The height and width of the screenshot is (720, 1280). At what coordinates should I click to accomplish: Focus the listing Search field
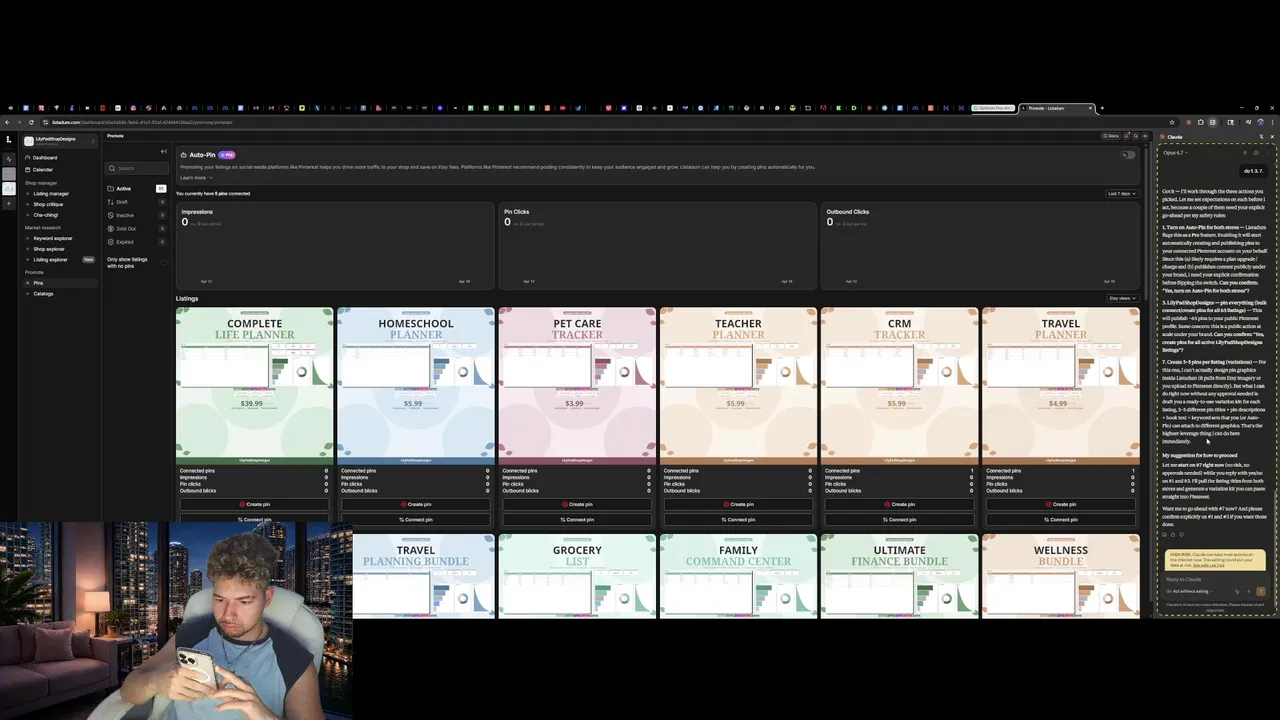tap(137, 168)
